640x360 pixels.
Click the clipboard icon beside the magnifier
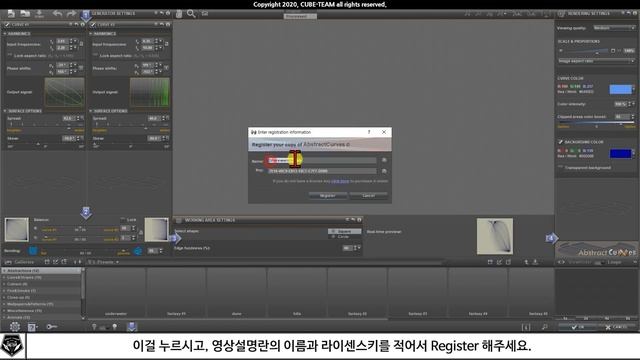179,14
